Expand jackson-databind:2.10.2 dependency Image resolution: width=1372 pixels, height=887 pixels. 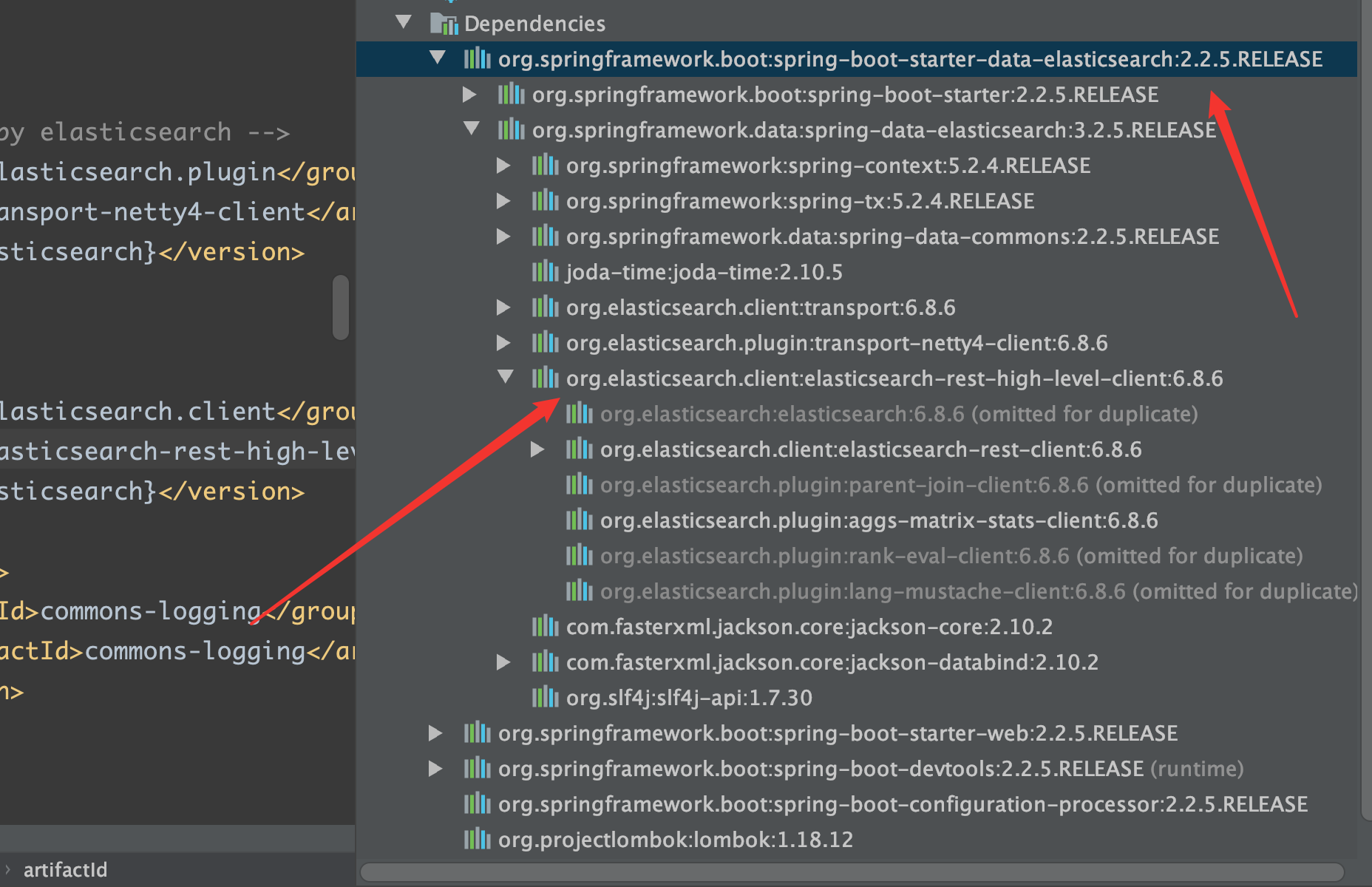tap(503, 662)
